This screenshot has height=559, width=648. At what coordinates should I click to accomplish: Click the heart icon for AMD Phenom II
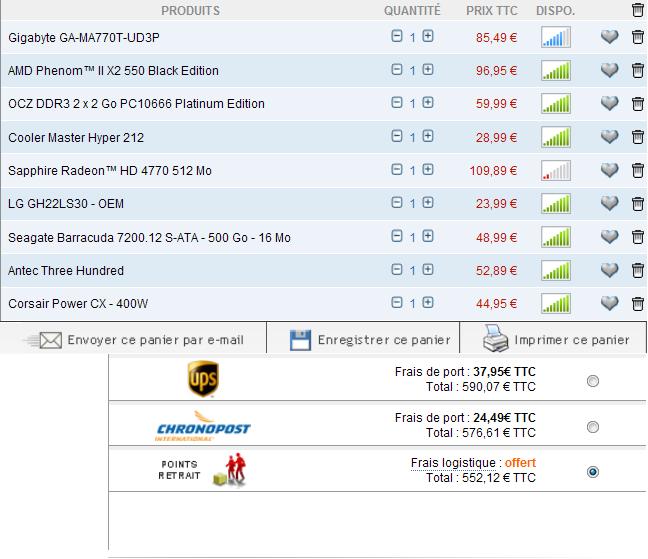tap(609, 70)
